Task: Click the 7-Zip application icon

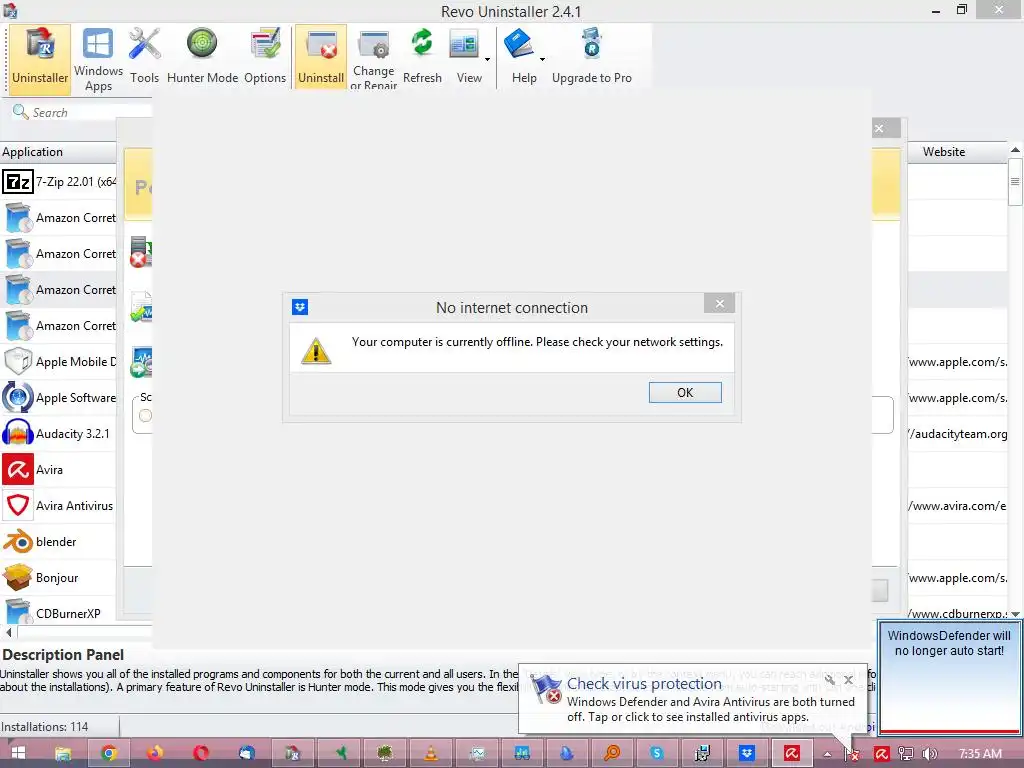Action: click(18, 182)
